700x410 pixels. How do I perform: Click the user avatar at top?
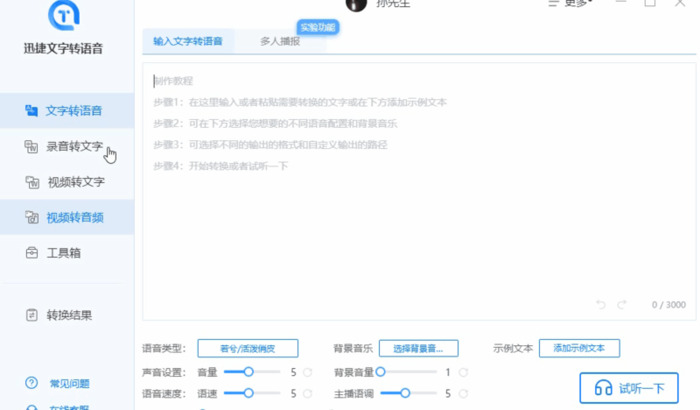[x=356, y=4]
